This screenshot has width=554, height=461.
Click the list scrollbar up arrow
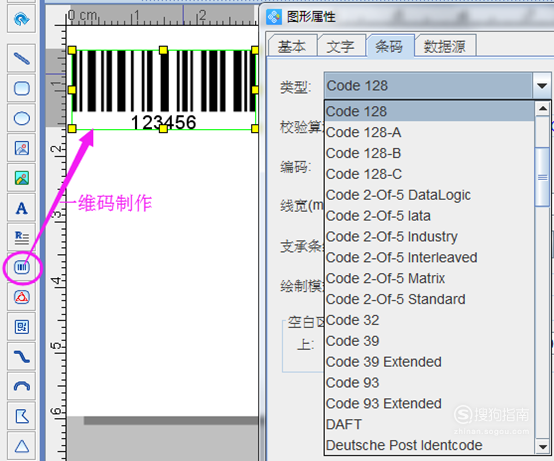point(542,109)
